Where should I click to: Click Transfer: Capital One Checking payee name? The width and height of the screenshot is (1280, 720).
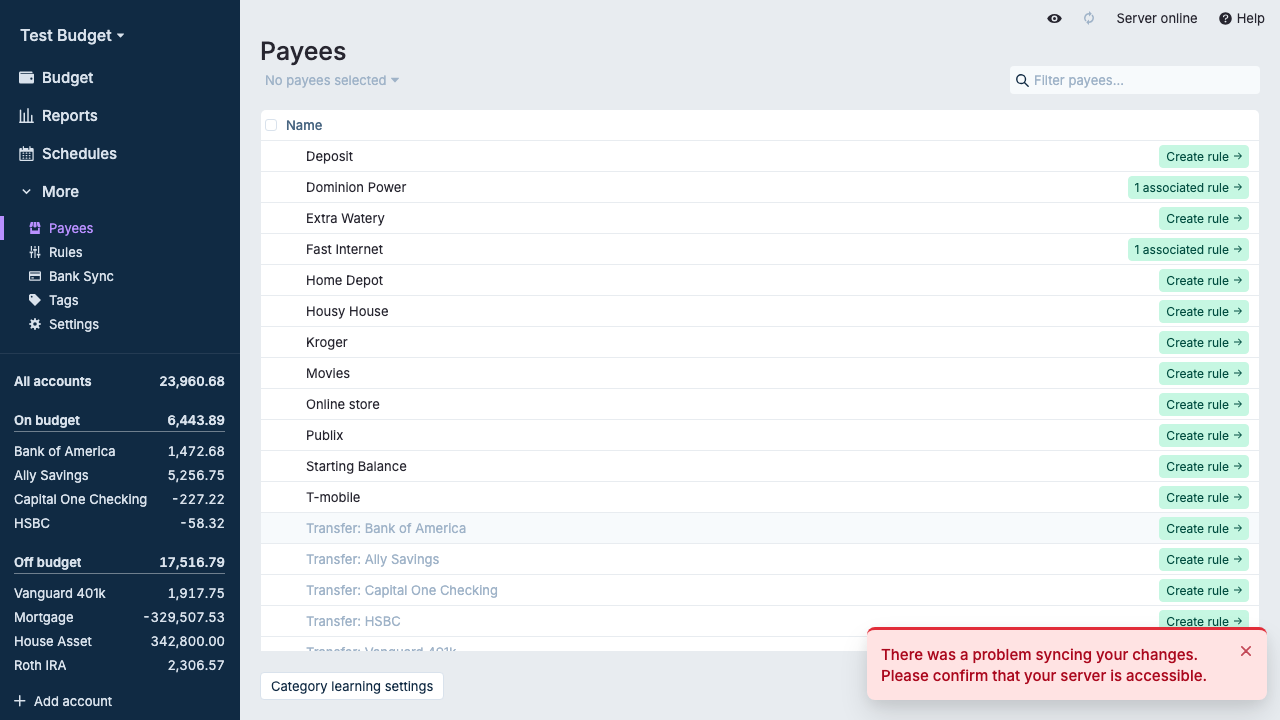click(x=402, y=590)
